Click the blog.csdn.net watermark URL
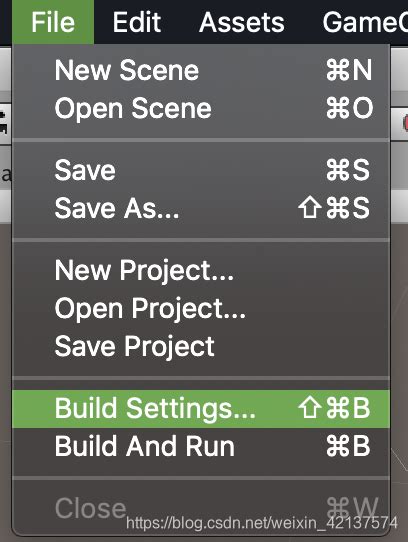The width and height of the screenshot is (408, 542). click(262, 523)
